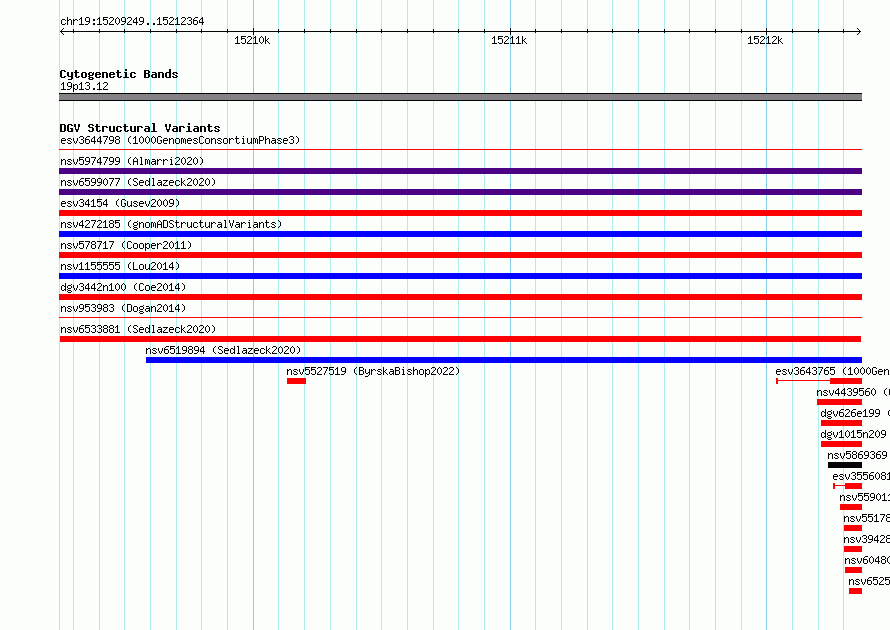The width and height of the screenshot is (890, 630).
Task: Click the red bar under nsv39428 label
Action: 853,549
